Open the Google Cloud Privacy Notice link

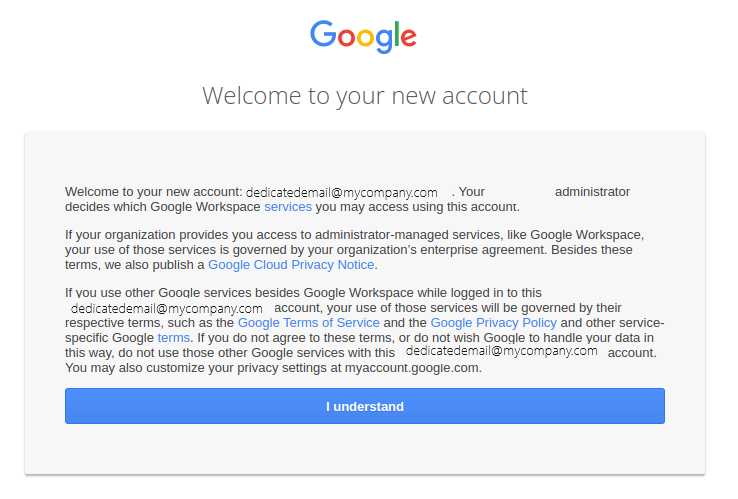tap(291, 265)
